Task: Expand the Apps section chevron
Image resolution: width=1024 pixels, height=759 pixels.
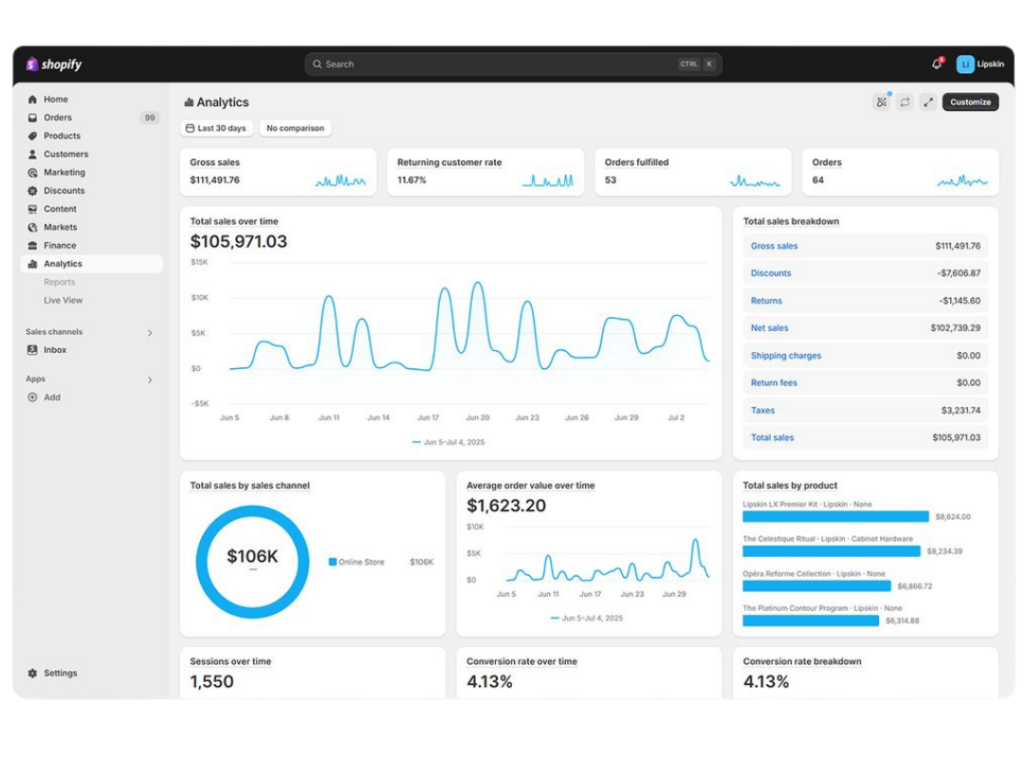Action: click(x=150, y=380)
